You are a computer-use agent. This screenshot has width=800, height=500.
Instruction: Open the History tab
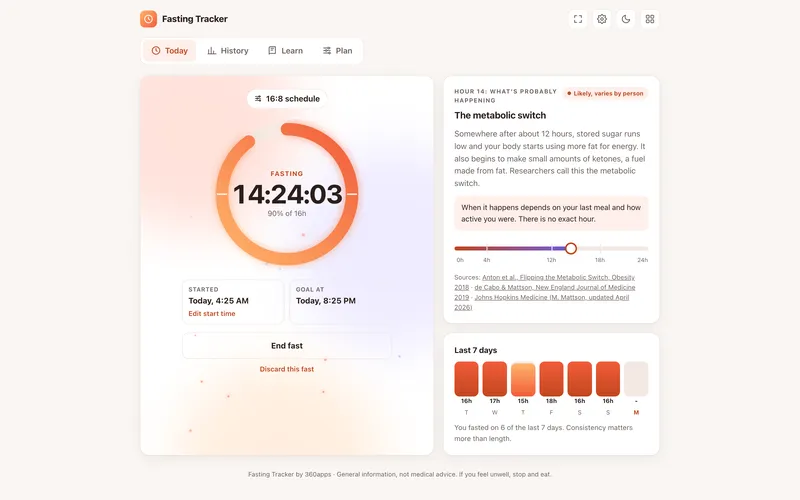[x=228, y=51]
